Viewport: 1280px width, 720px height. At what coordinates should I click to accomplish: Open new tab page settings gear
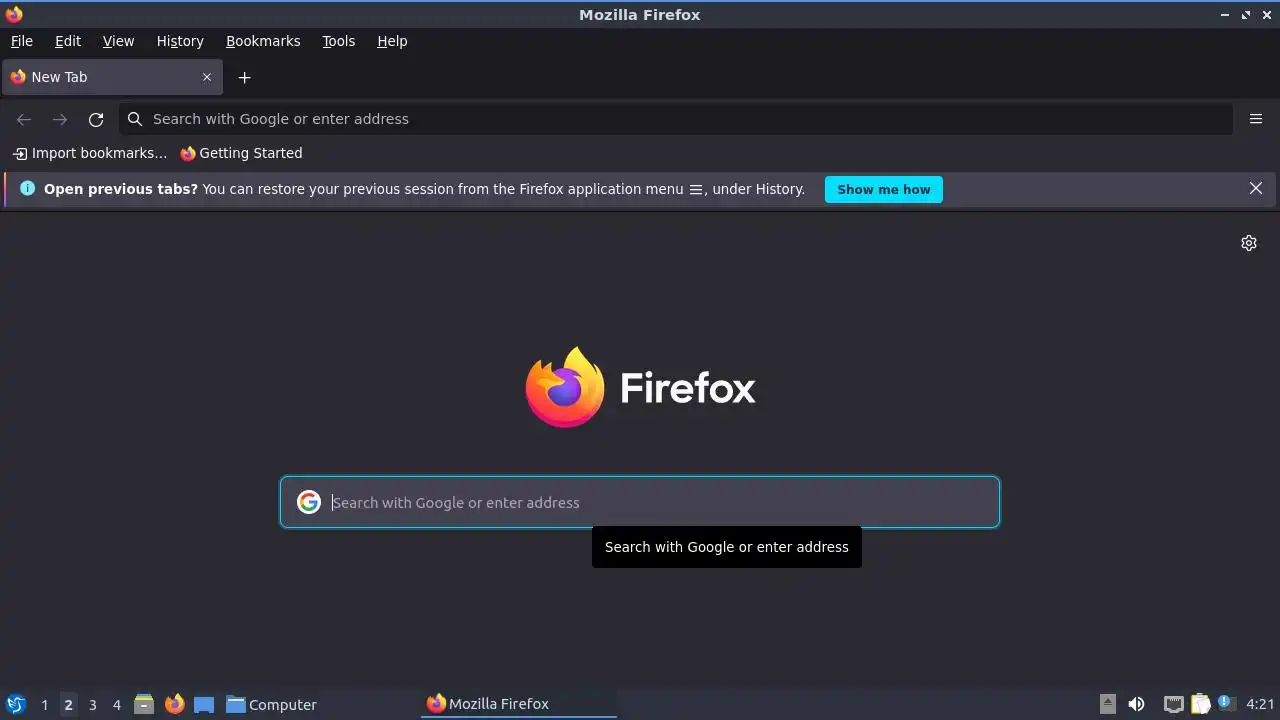pos(1249,243)
